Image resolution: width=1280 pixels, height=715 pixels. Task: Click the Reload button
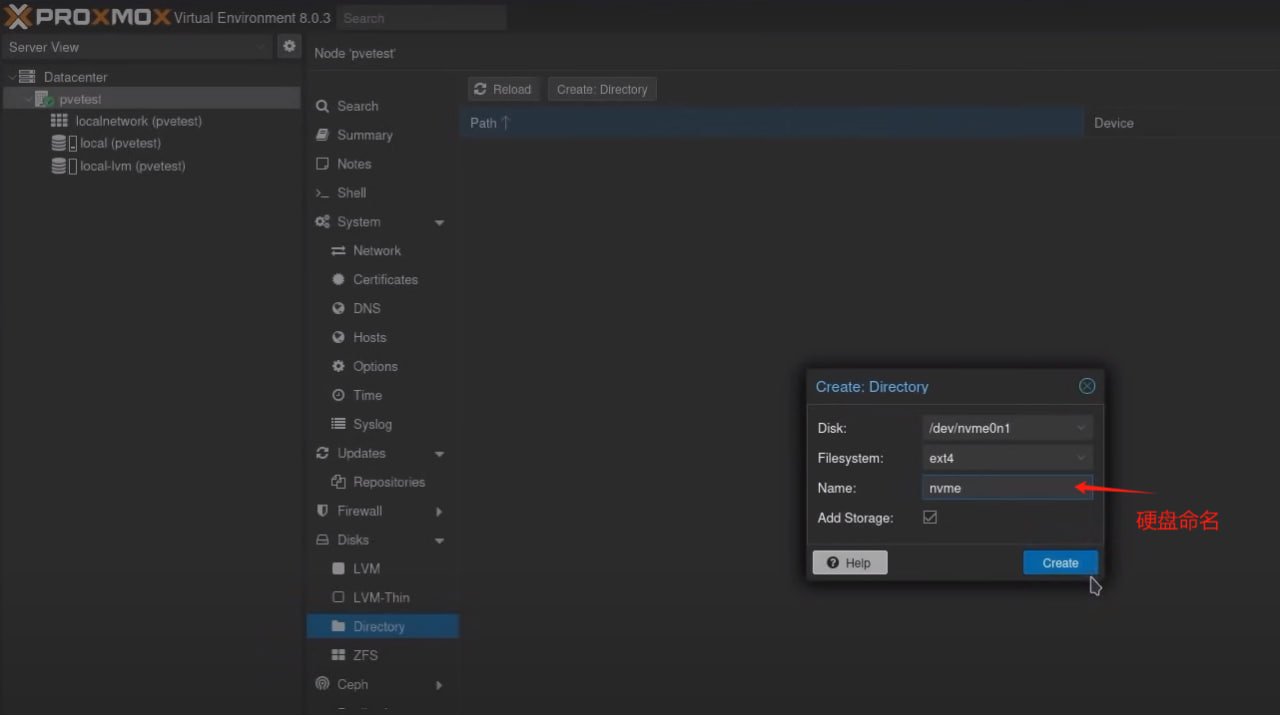pos(504,89)
